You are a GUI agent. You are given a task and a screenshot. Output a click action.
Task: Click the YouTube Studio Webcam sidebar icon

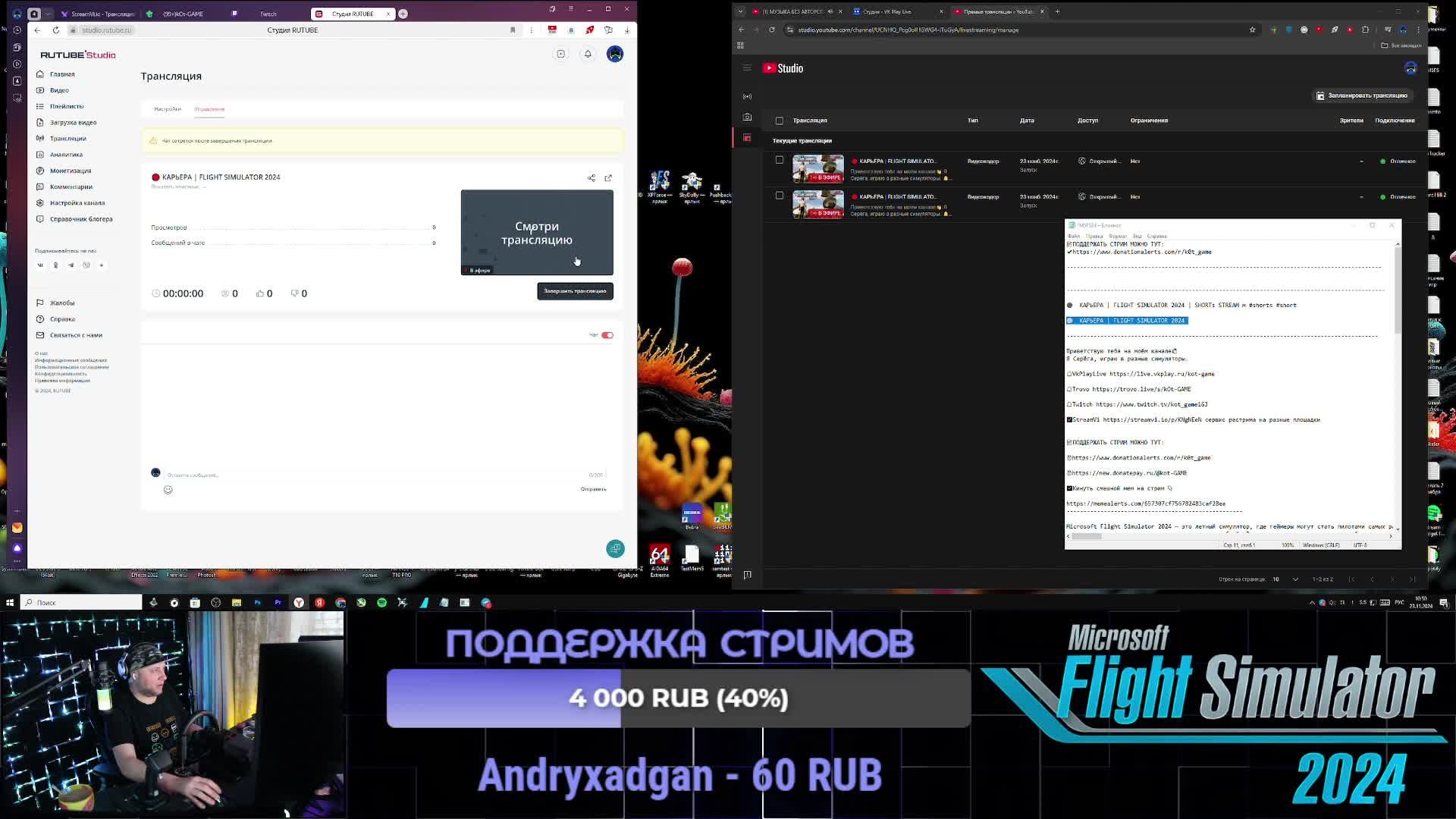[747, 117]
